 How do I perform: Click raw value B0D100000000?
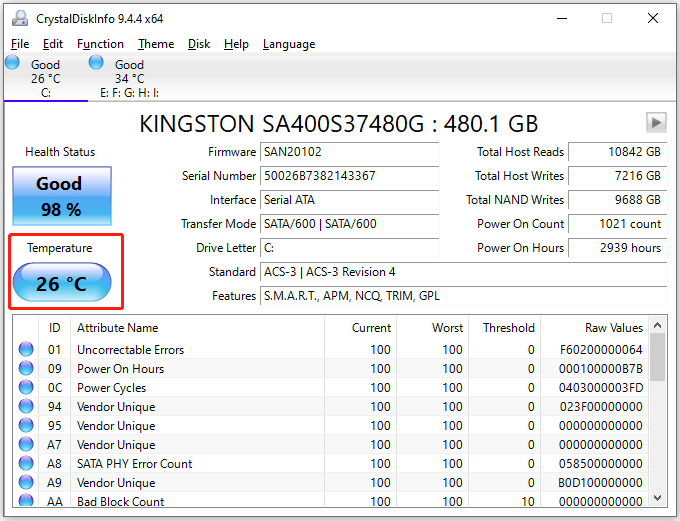(x=601, y=483)
